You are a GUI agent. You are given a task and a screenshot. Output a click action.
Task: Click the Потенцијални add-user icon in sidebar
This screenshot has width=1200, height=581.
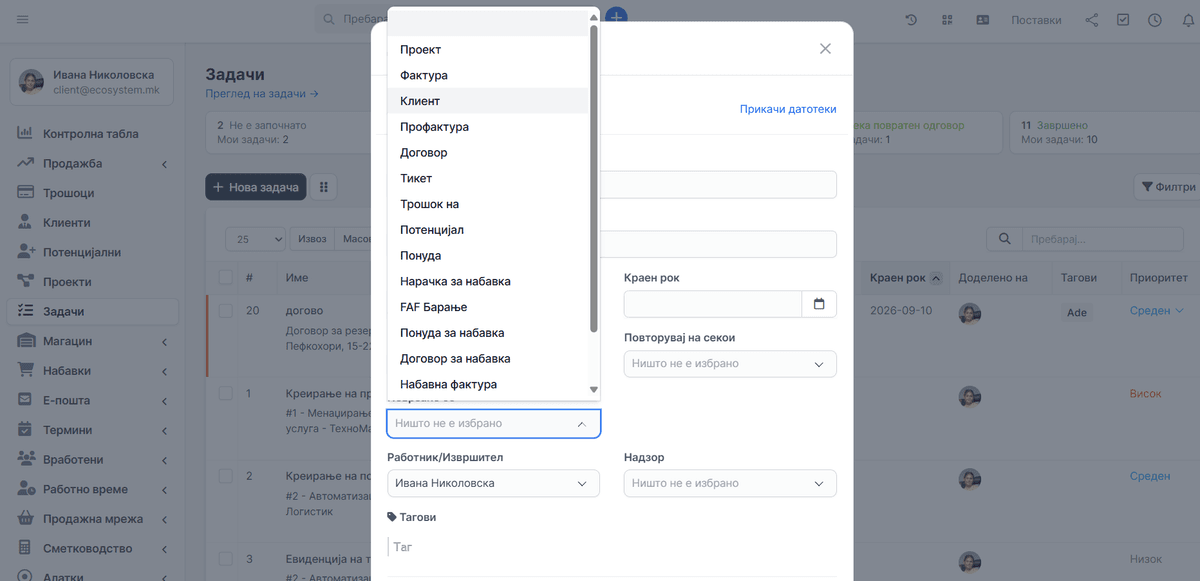(x=26, y=252)
